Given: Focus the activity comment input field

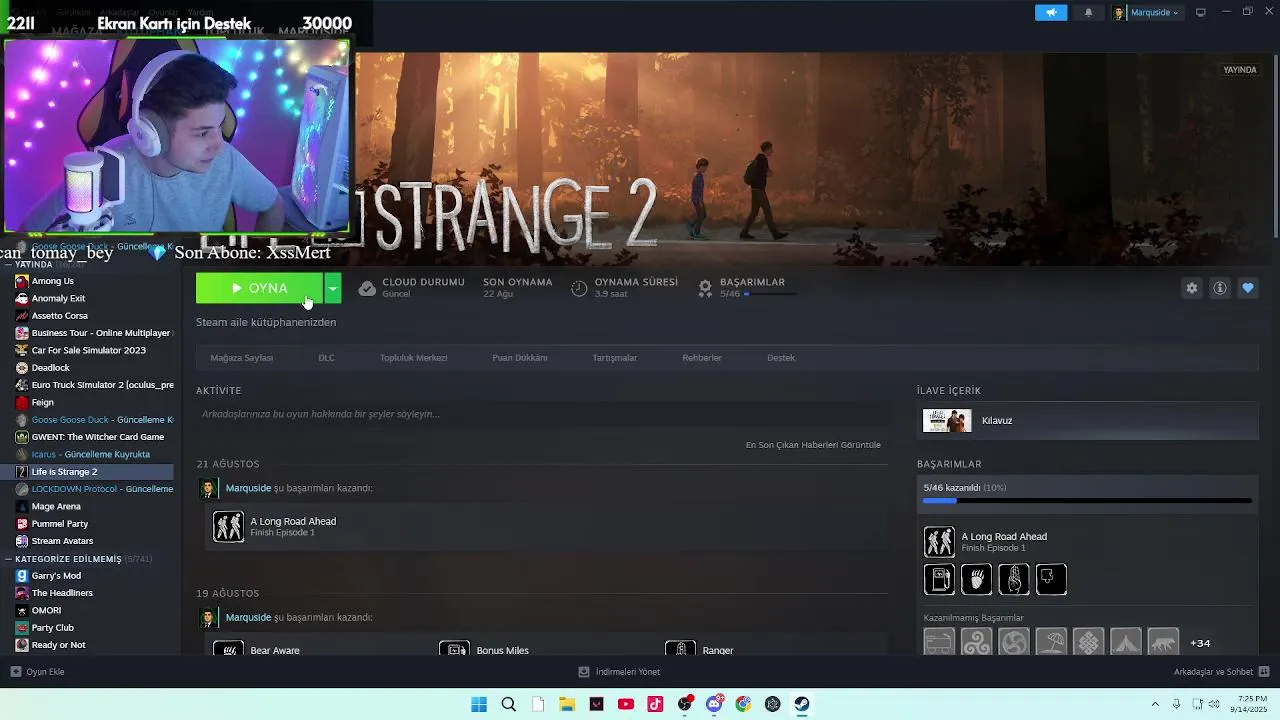Looking at the screenshot, I should [x=541, y=414].
